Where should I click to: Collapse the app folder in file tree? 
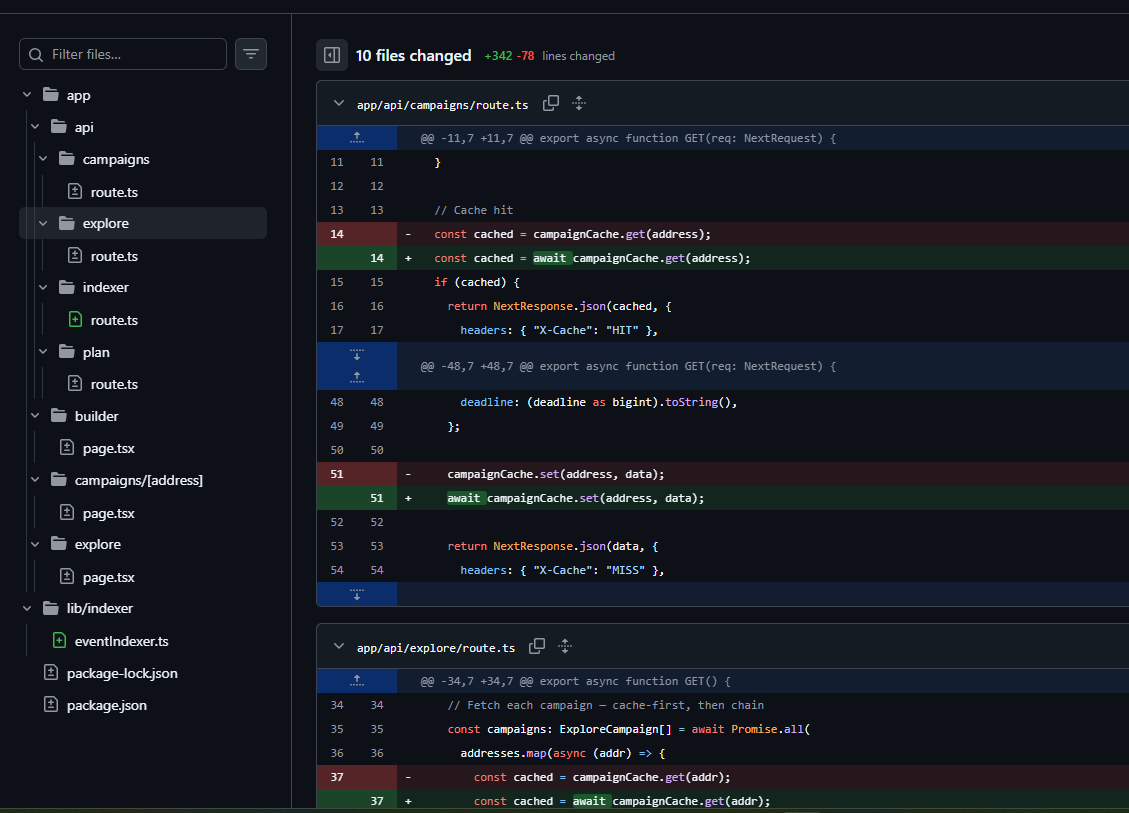tap(27, 95)
